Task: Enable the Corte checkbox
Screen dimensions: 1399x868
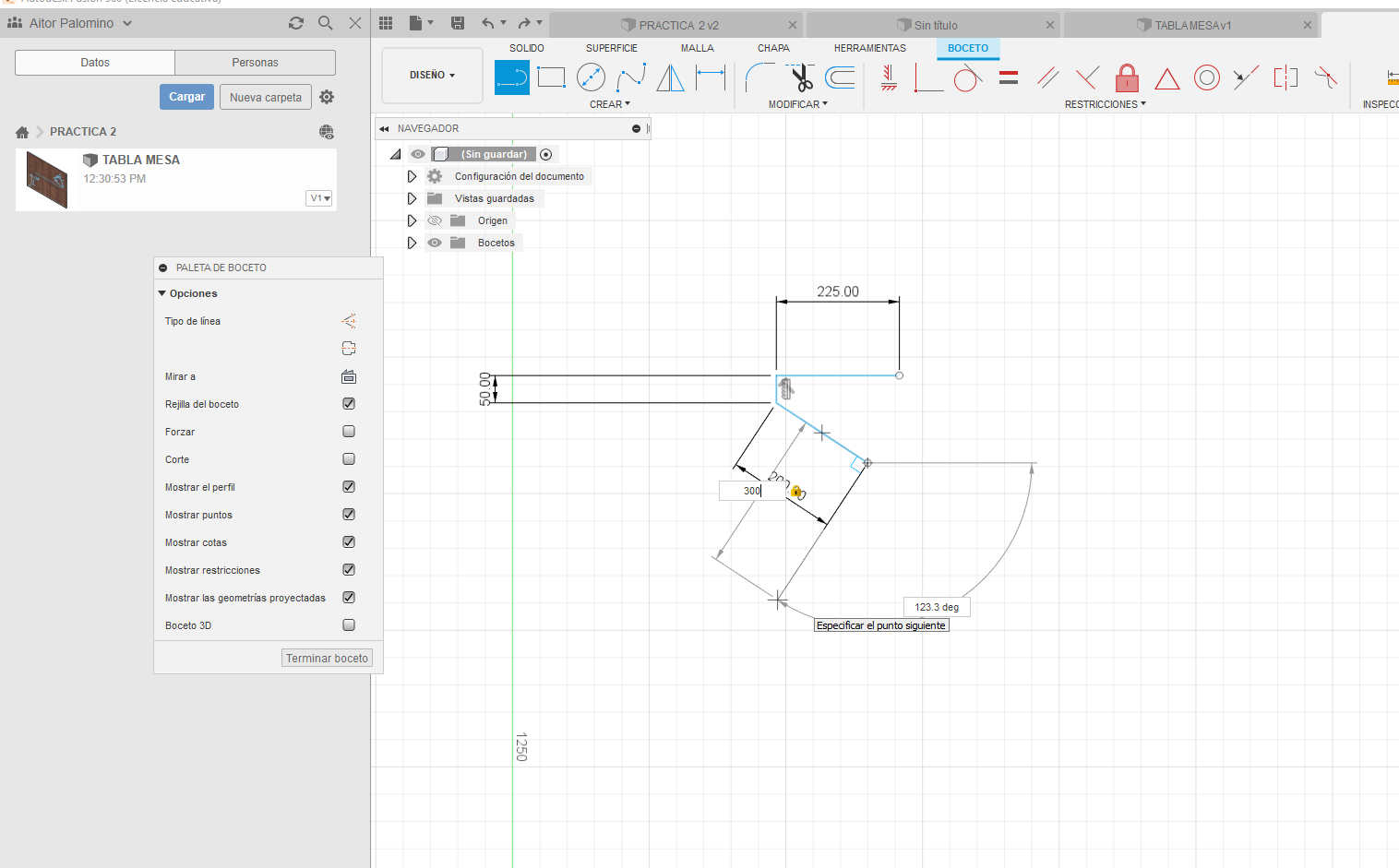Action: click(x=349, y=459)
